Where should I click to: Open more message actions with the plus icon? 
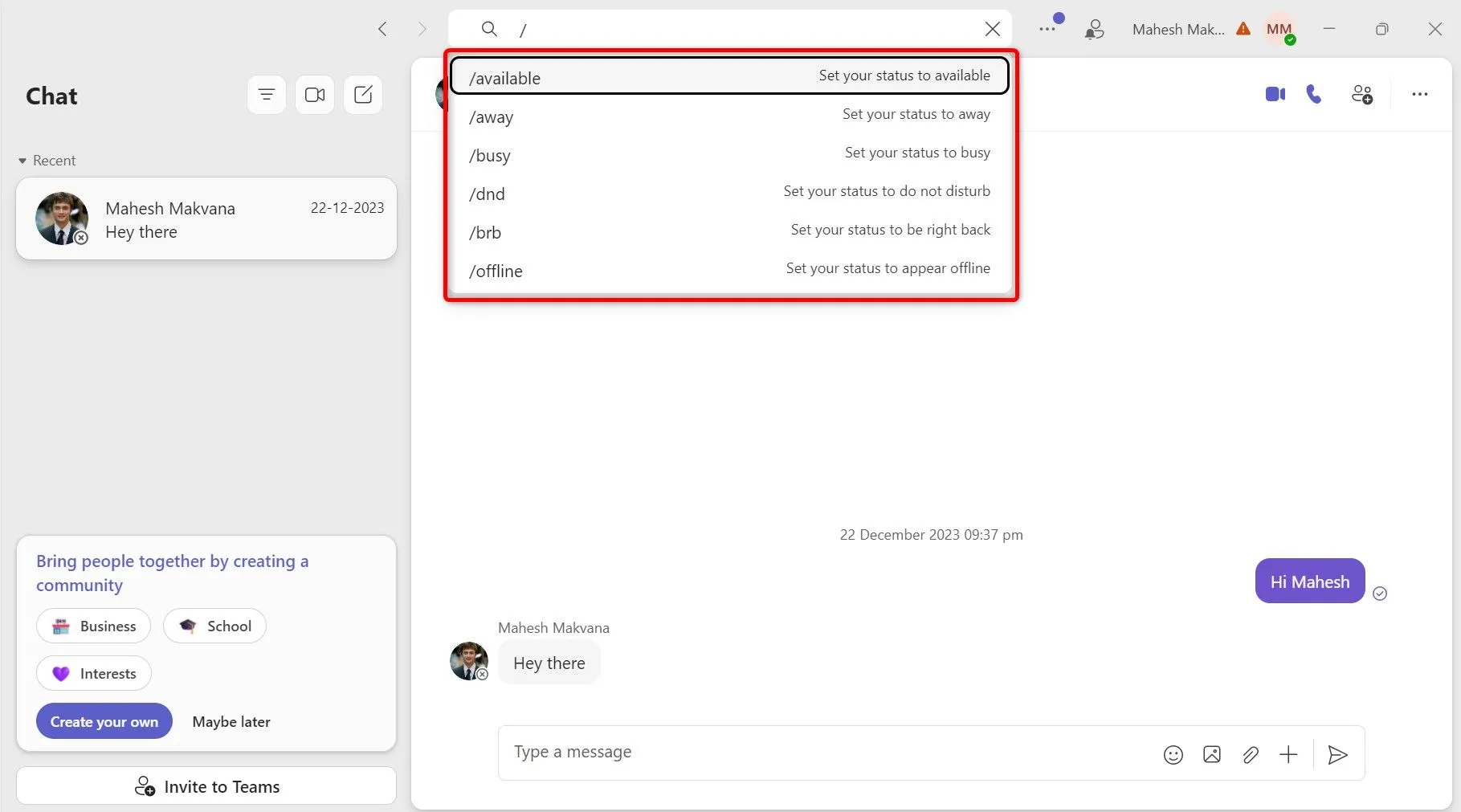click(1288, 754)
